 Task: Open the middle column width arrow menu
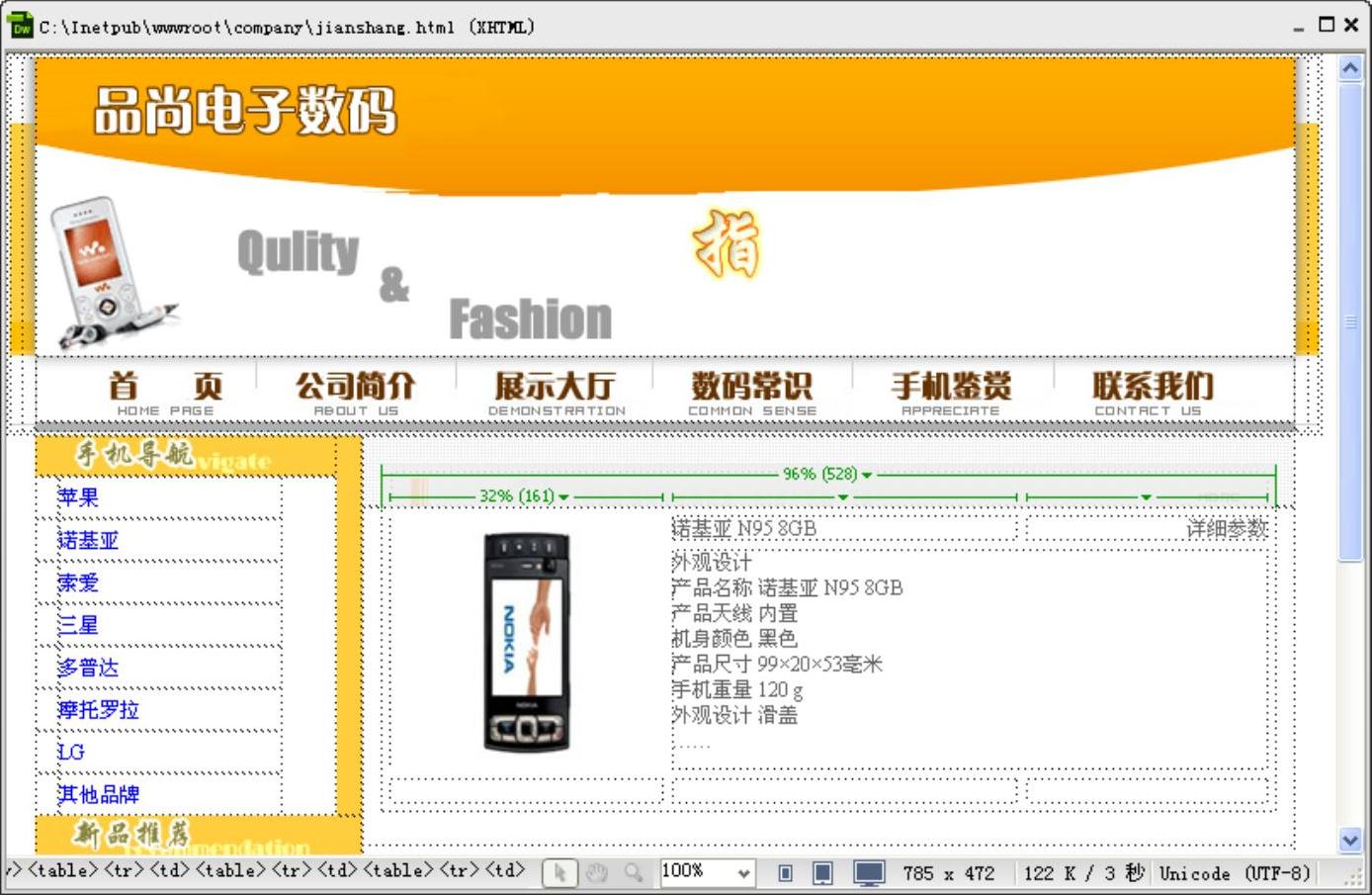(x=842, y=496)
